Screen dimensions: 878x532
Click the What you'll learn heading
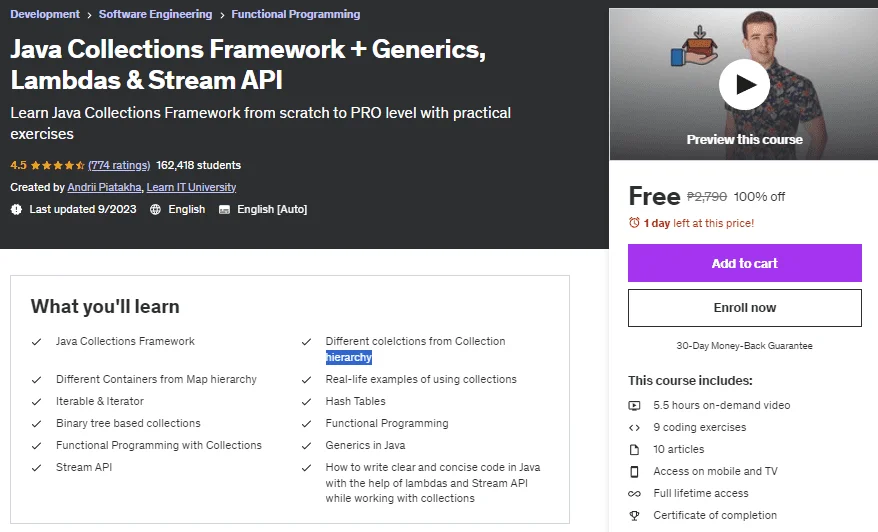point(105,306)
